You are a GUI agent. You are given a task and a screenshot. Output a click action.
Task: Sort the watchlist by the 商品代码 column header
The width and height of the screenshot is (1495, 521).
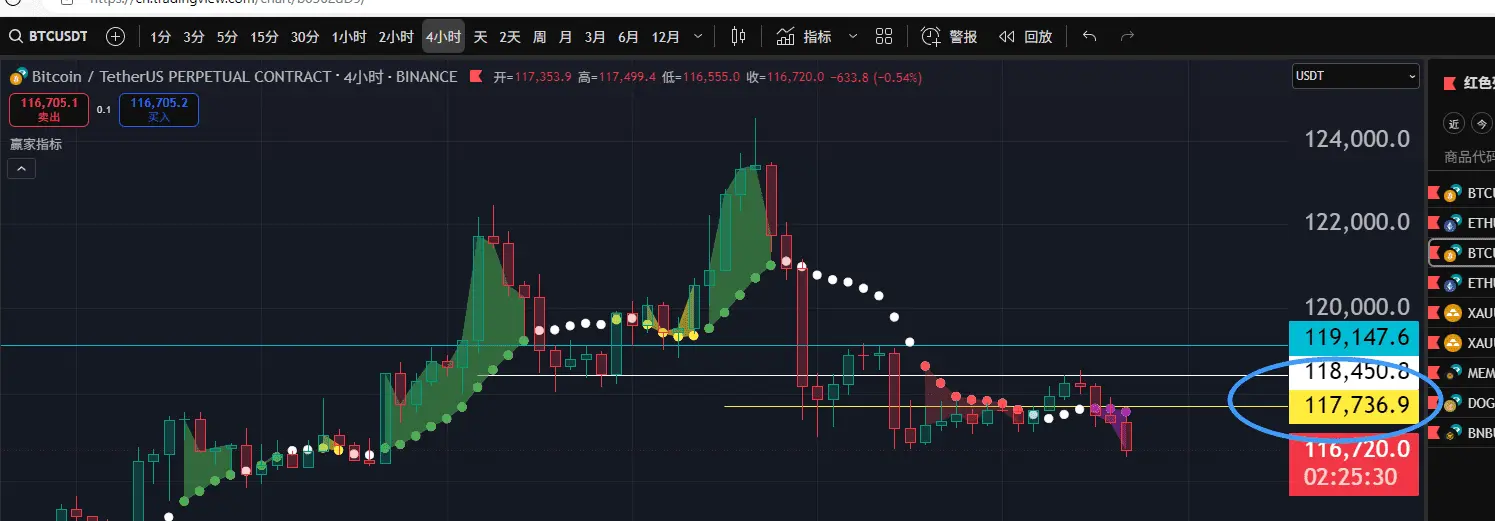coord(1469,156)
